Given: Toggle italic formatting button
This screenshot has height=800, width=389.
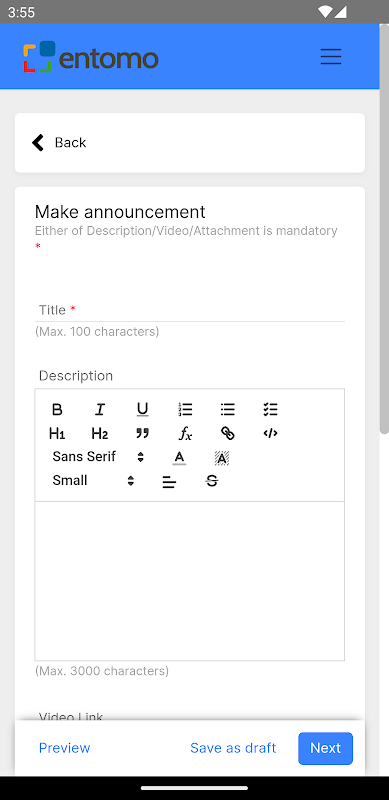Looking at the screenshot, I should (x=100, y=409).
